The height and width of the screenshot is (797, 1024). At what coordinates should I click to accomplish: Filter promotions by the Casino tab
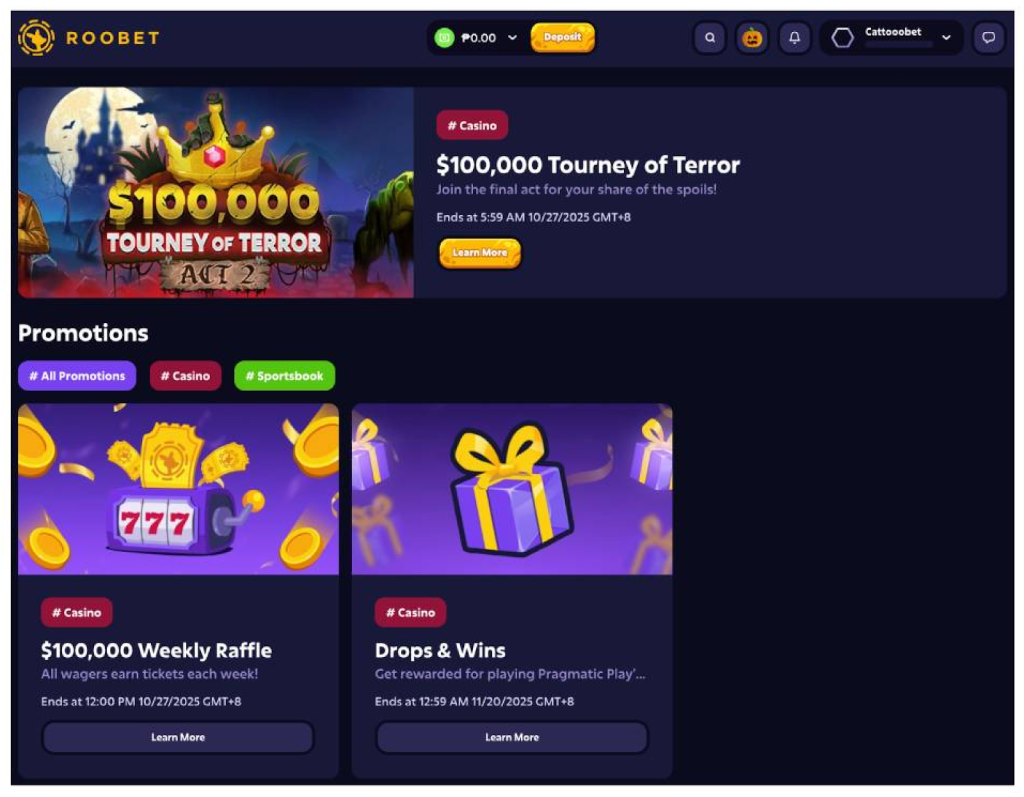[x=185, y=376]
